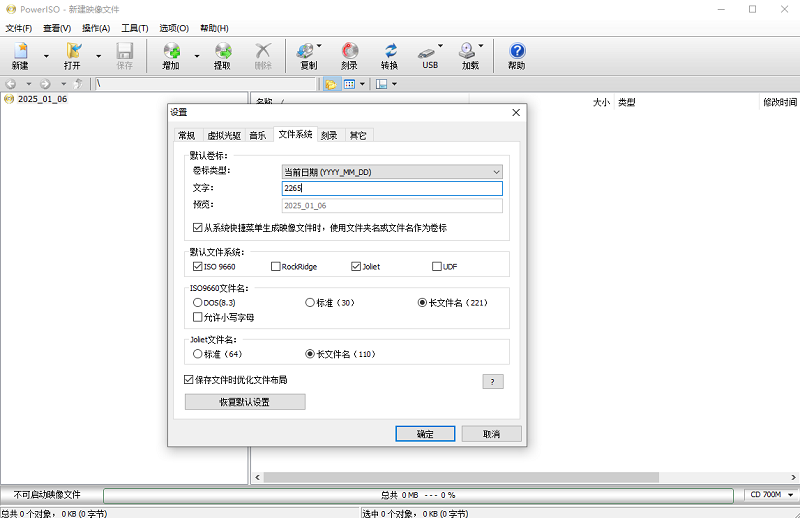Click the 提取 (Extract) toolbar icon
Screen dimensions: 800x518
coord(222,54)
